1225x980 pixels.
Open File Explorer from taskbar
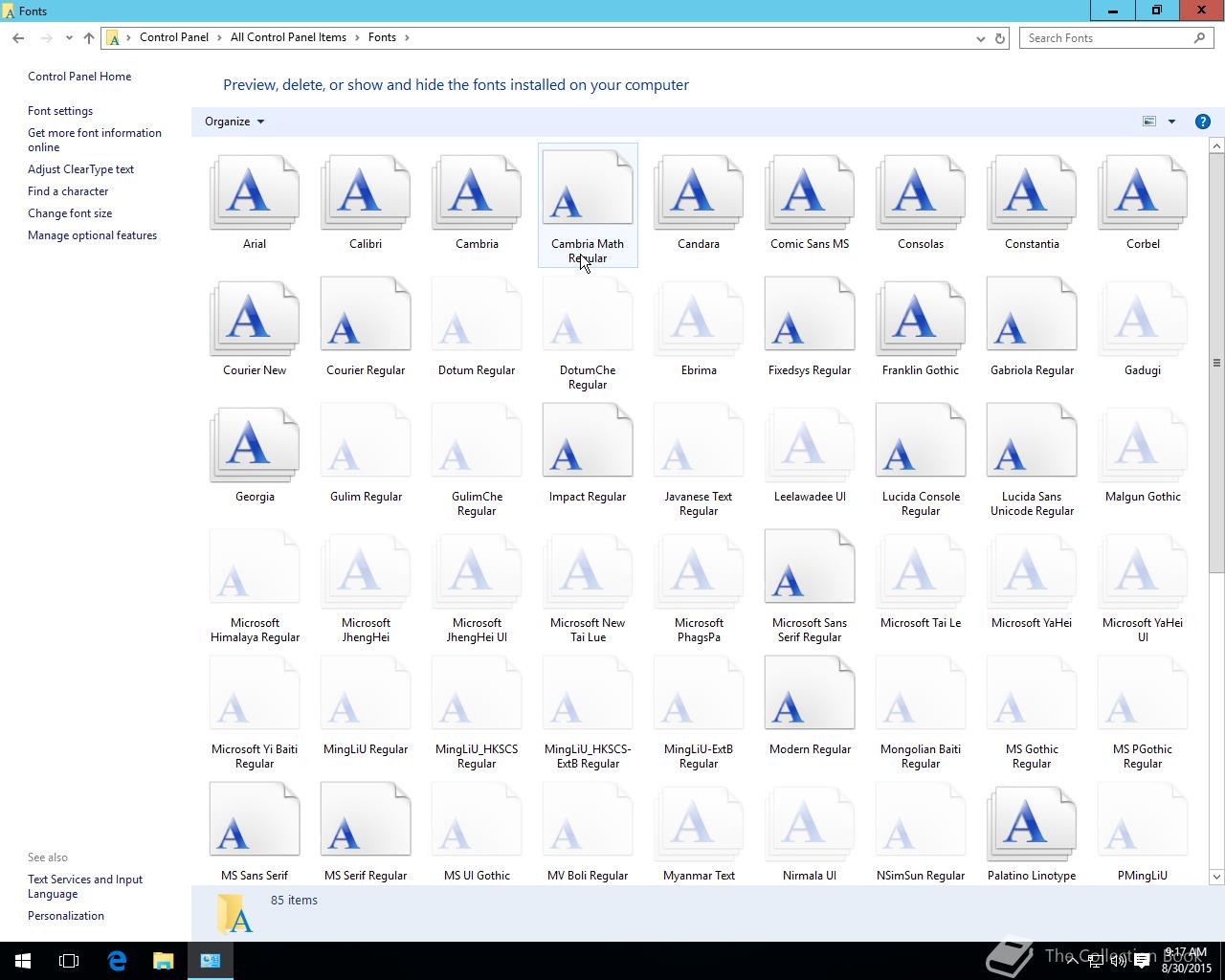pyautogui.click(x=163, y=961)
